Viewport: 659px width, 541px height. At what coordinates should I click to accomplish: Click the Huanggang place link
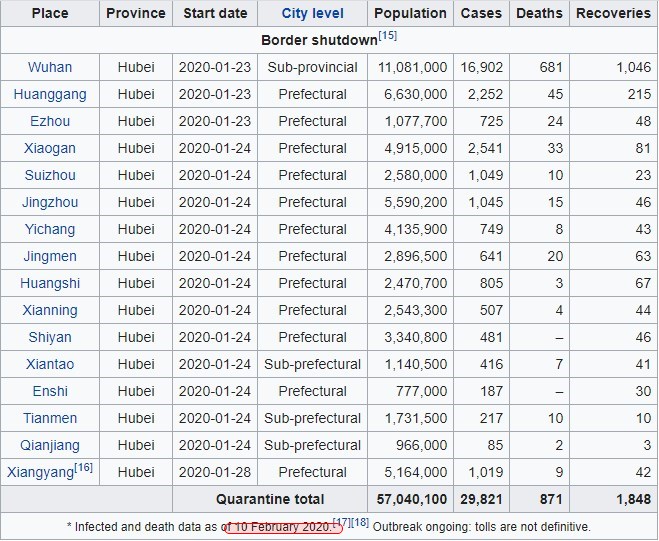pyautogui.click(x=50, y=95)
